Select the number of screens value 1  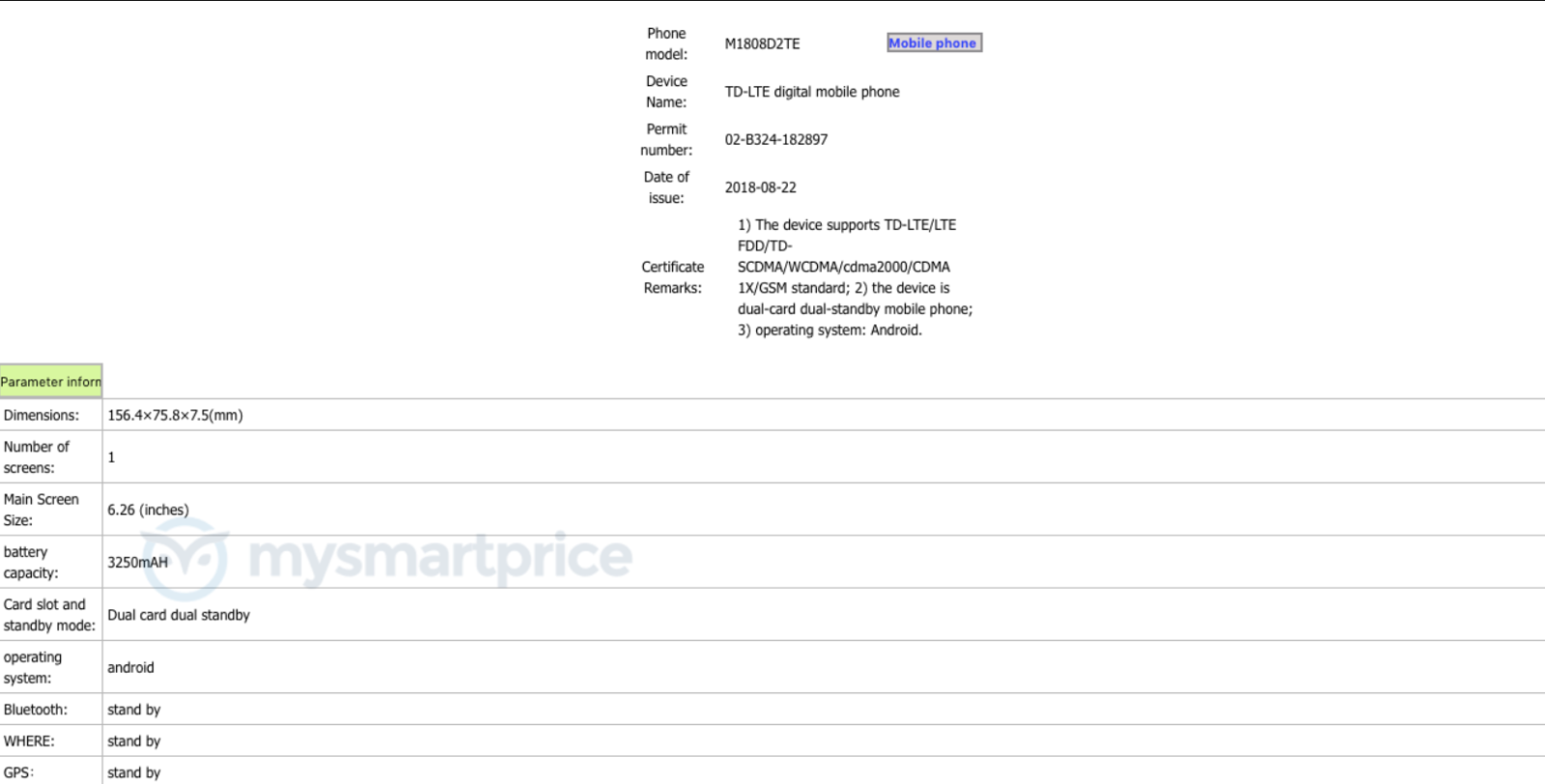click(x=111, y=457)
